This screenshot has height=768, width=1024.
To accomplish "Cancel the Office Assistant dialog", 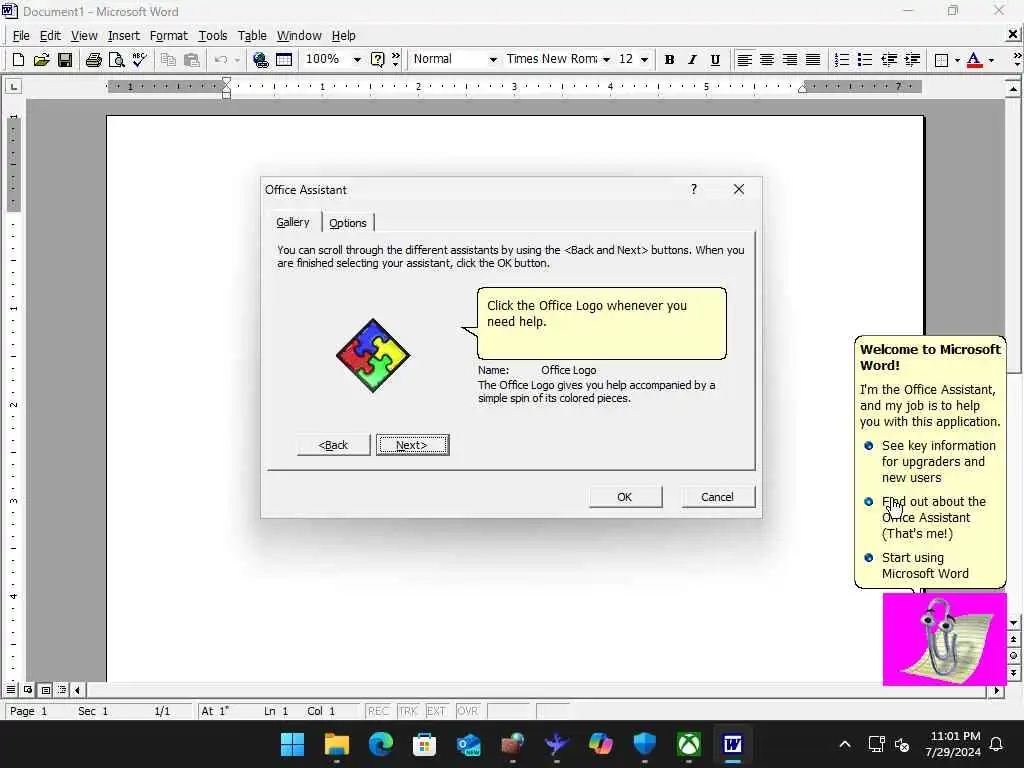I will pos(718,497).
